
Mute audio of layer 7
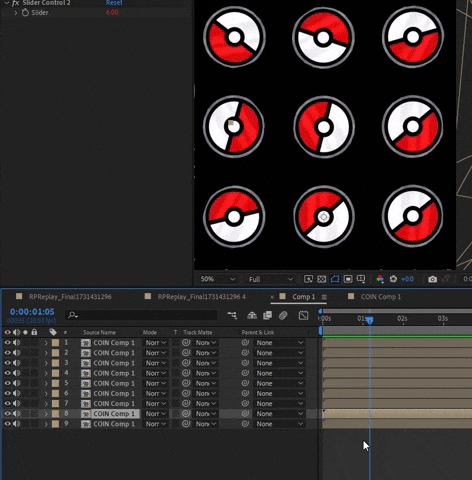click(x=16, y=403)
